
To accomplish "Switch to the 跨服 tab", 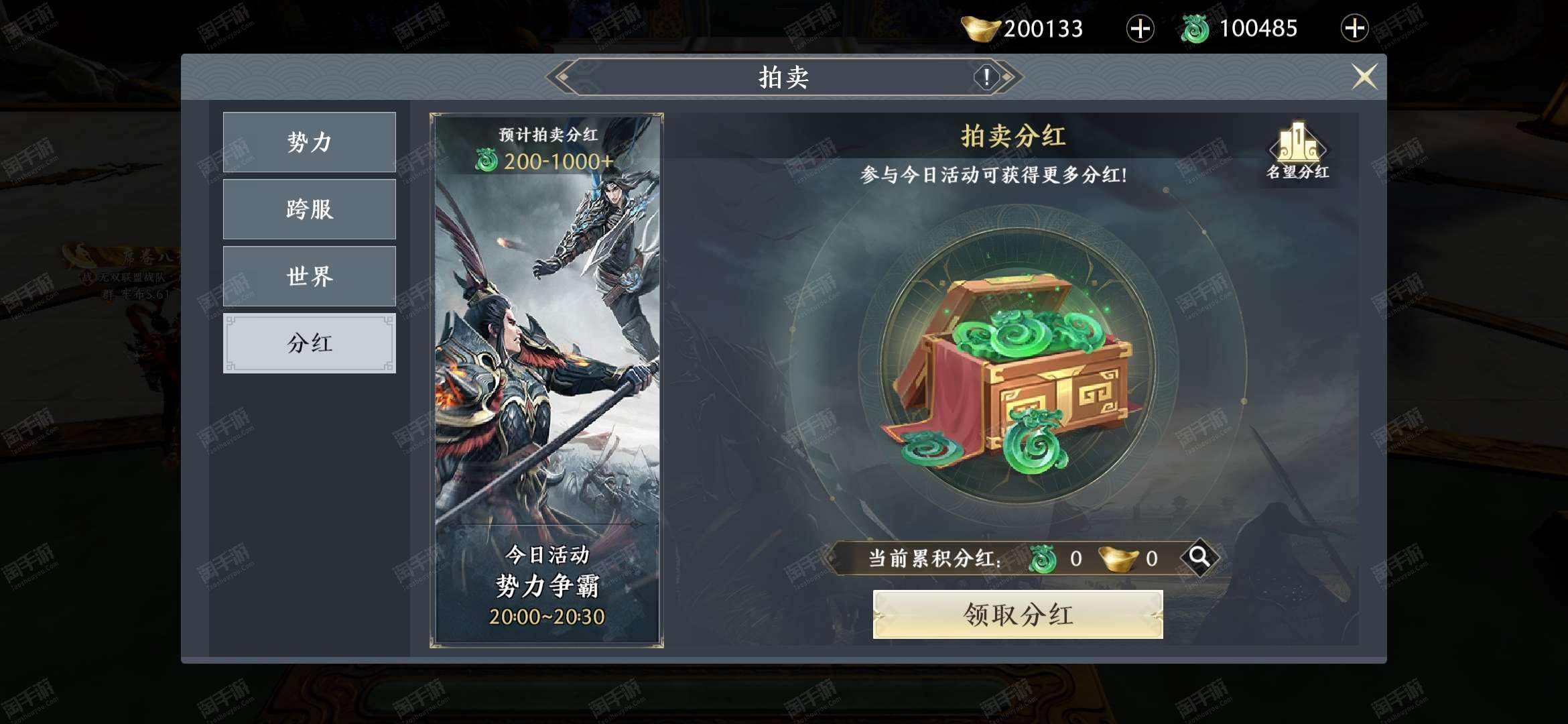I will 310,209.
